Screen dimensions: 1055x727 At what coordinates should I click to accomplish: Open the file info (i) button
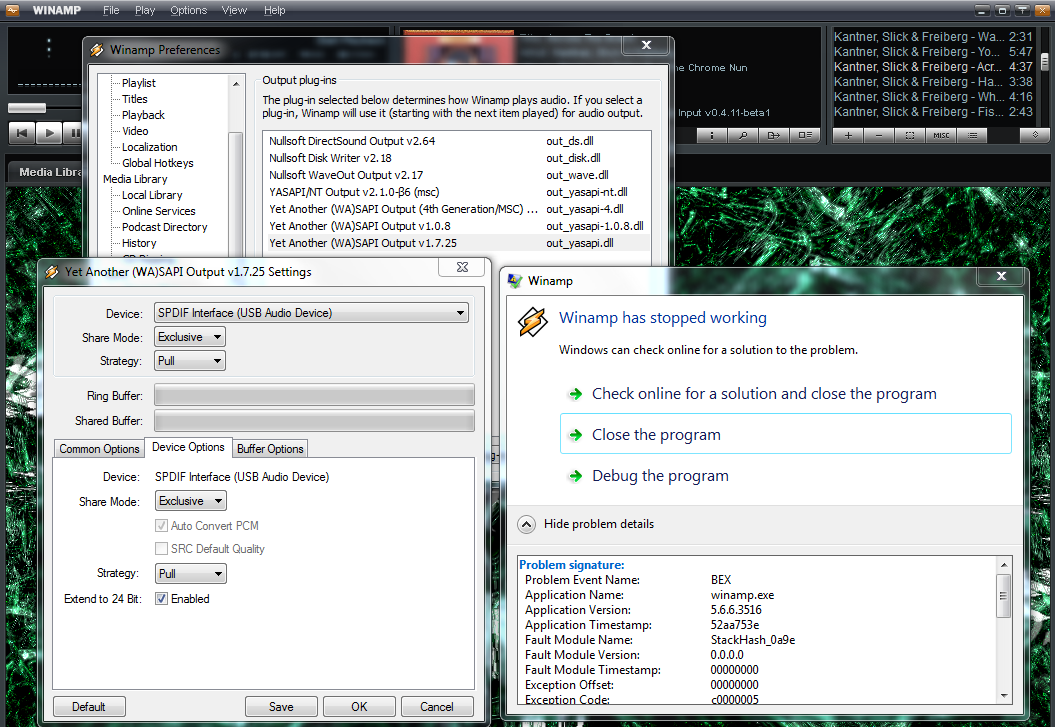pos(712,135)
